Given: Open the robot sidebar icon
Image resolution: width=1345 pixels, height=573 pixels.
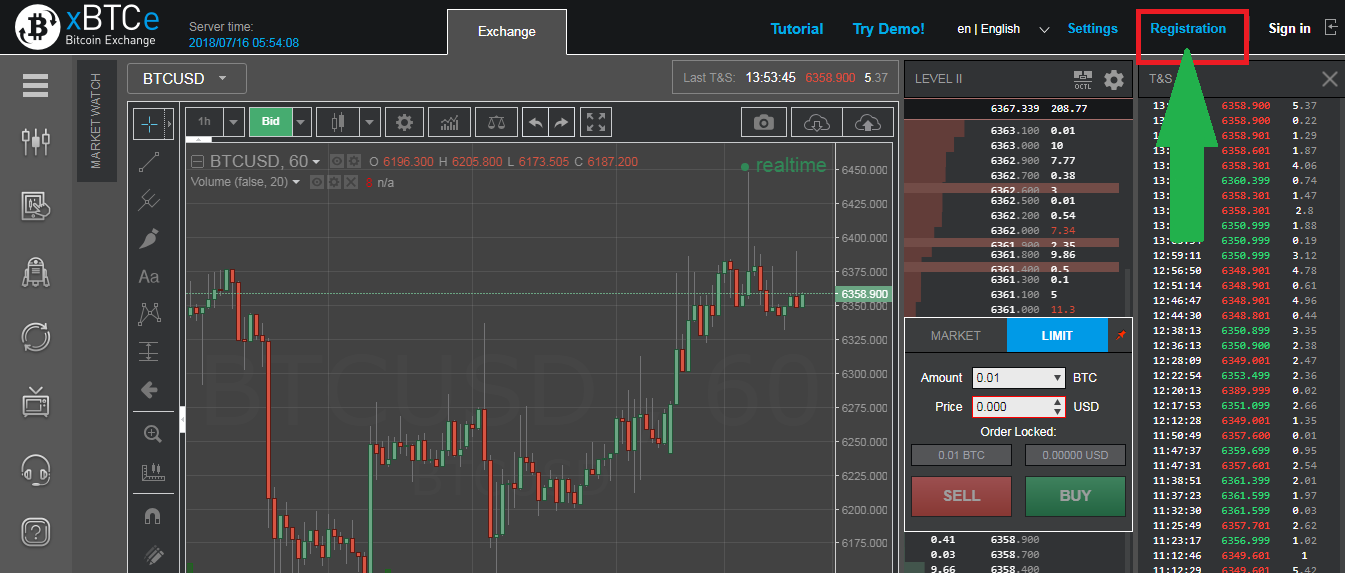Looking at the screenshot, I should point(36,272).
